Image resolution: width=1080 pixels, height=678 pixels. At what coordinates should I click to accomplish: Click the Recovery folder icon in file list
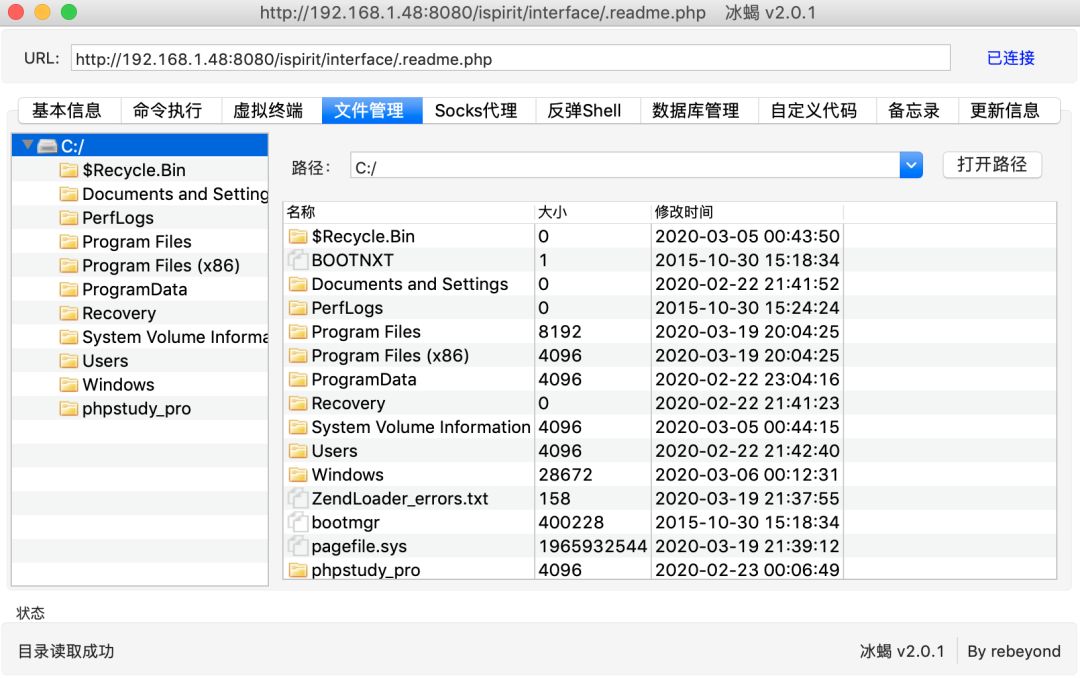click(x=298, y=403)
